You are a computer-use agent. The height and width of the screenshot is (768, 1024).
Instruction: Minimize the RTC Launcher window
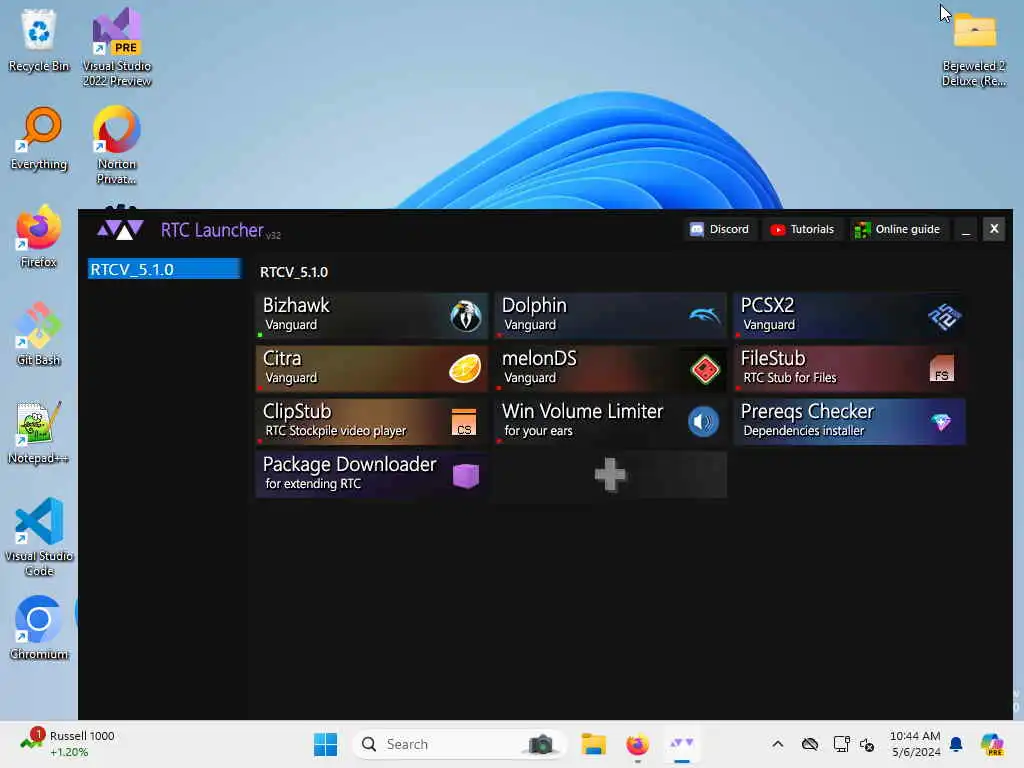click(x=966, y=229)
